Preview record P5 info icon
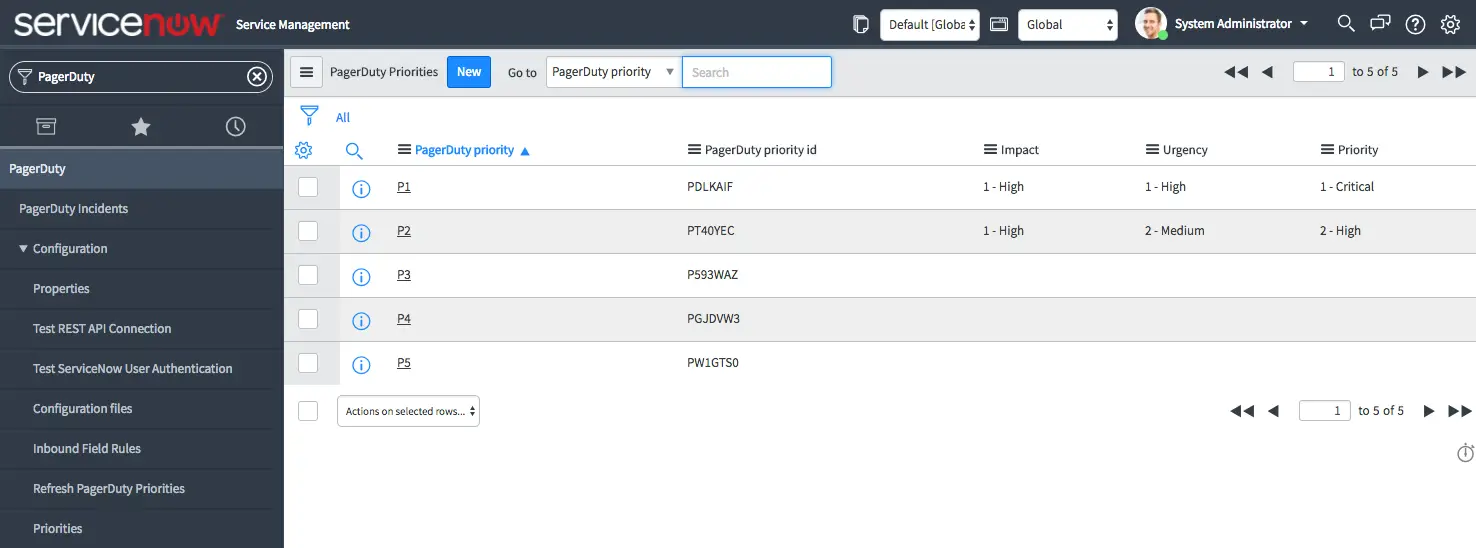1476x548 pixels. (x=361, y=365)
